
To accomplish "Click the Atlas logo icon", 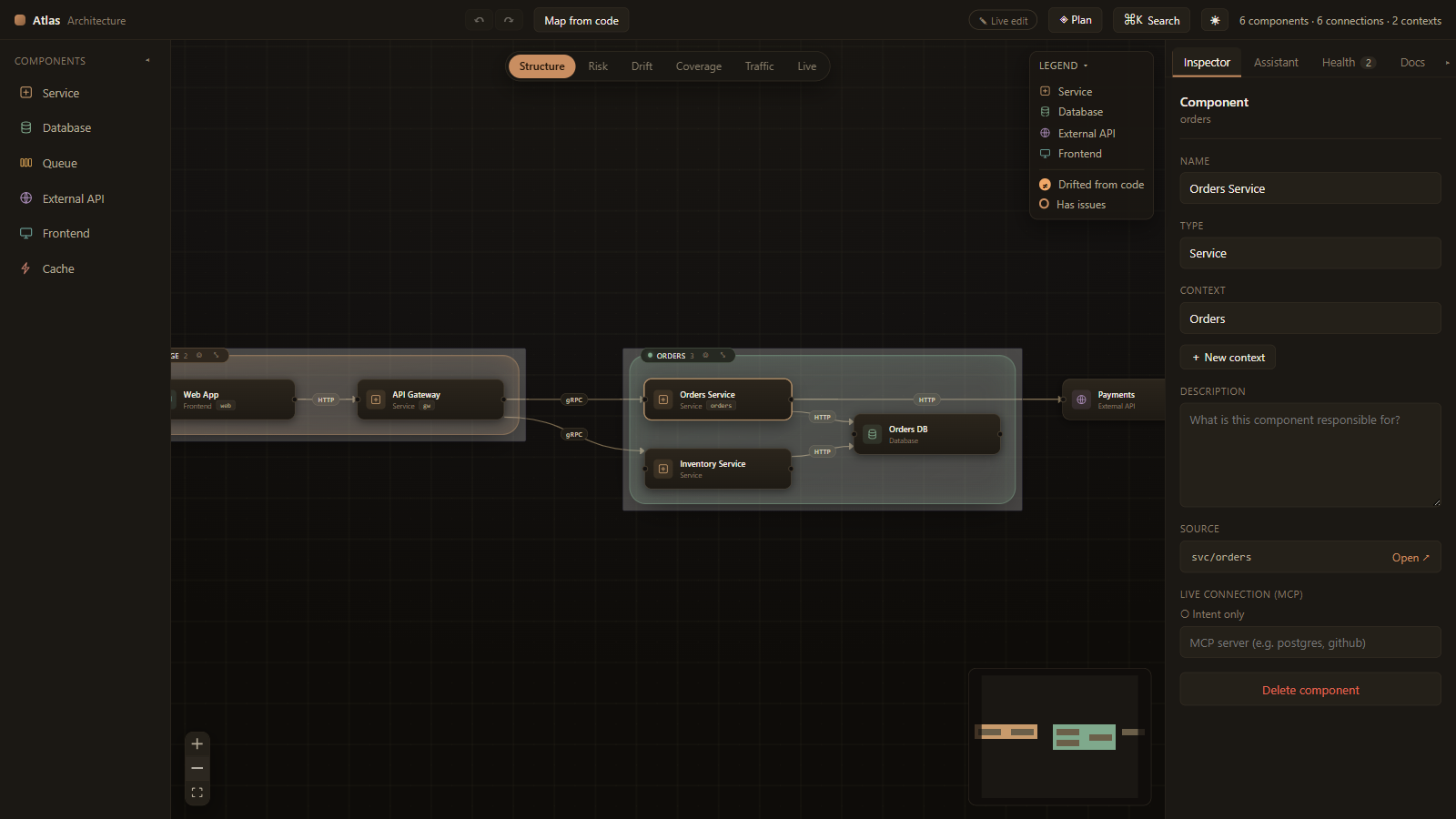I will click(x=20, y=20).
